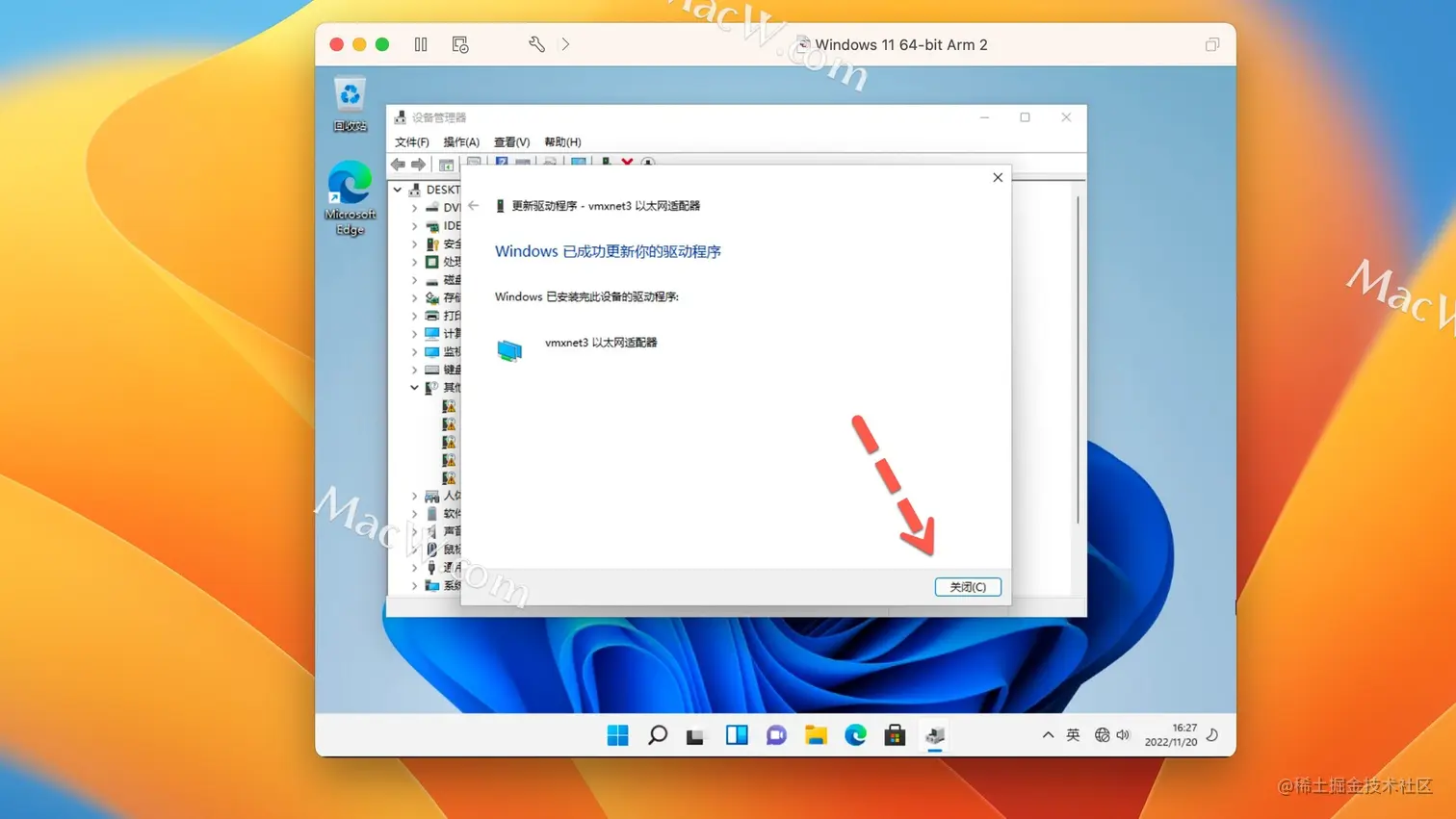This screenshot has height=819, width=1456.
Task: Expand the DVD drives node
Action: click(x=415, y=208)
